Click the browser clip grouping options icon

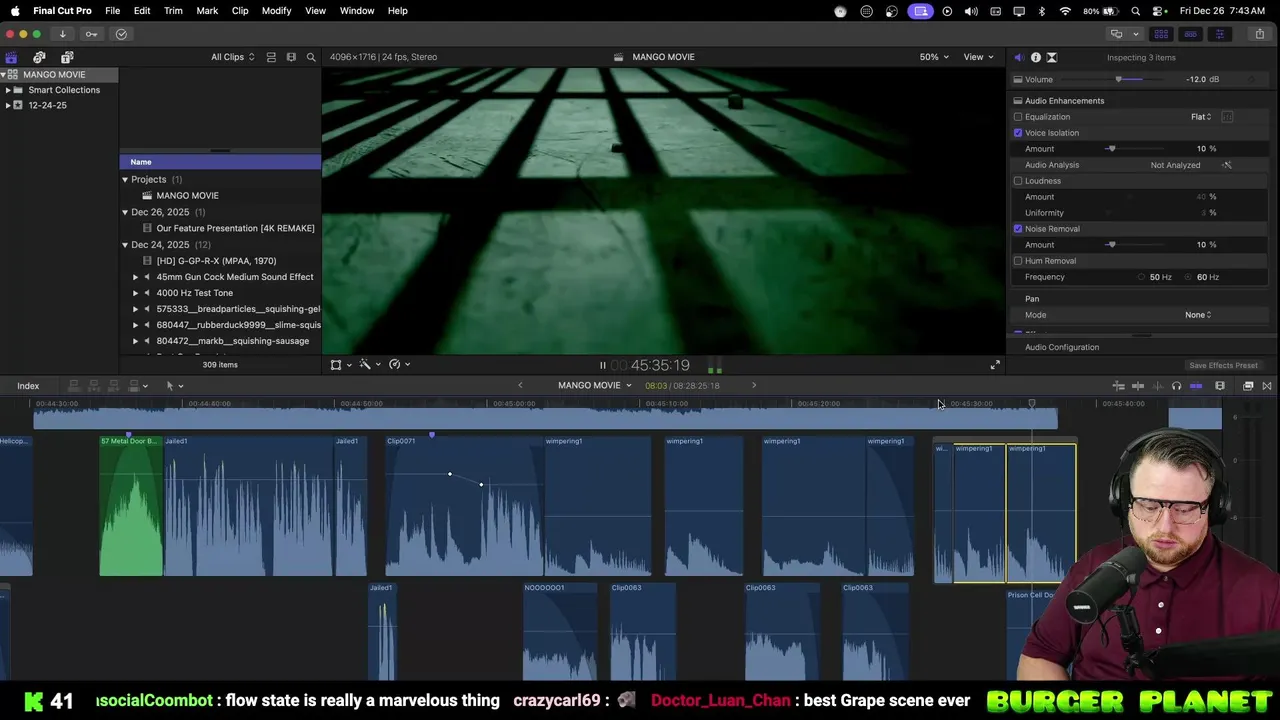pos(291,57)
